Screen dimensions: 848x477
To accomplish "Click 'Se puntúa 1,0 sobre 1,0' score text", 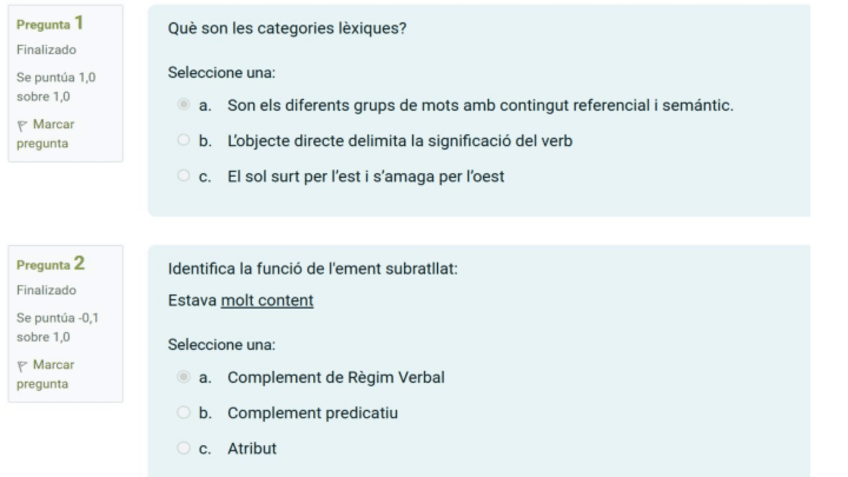I will [x=55, y=87].
